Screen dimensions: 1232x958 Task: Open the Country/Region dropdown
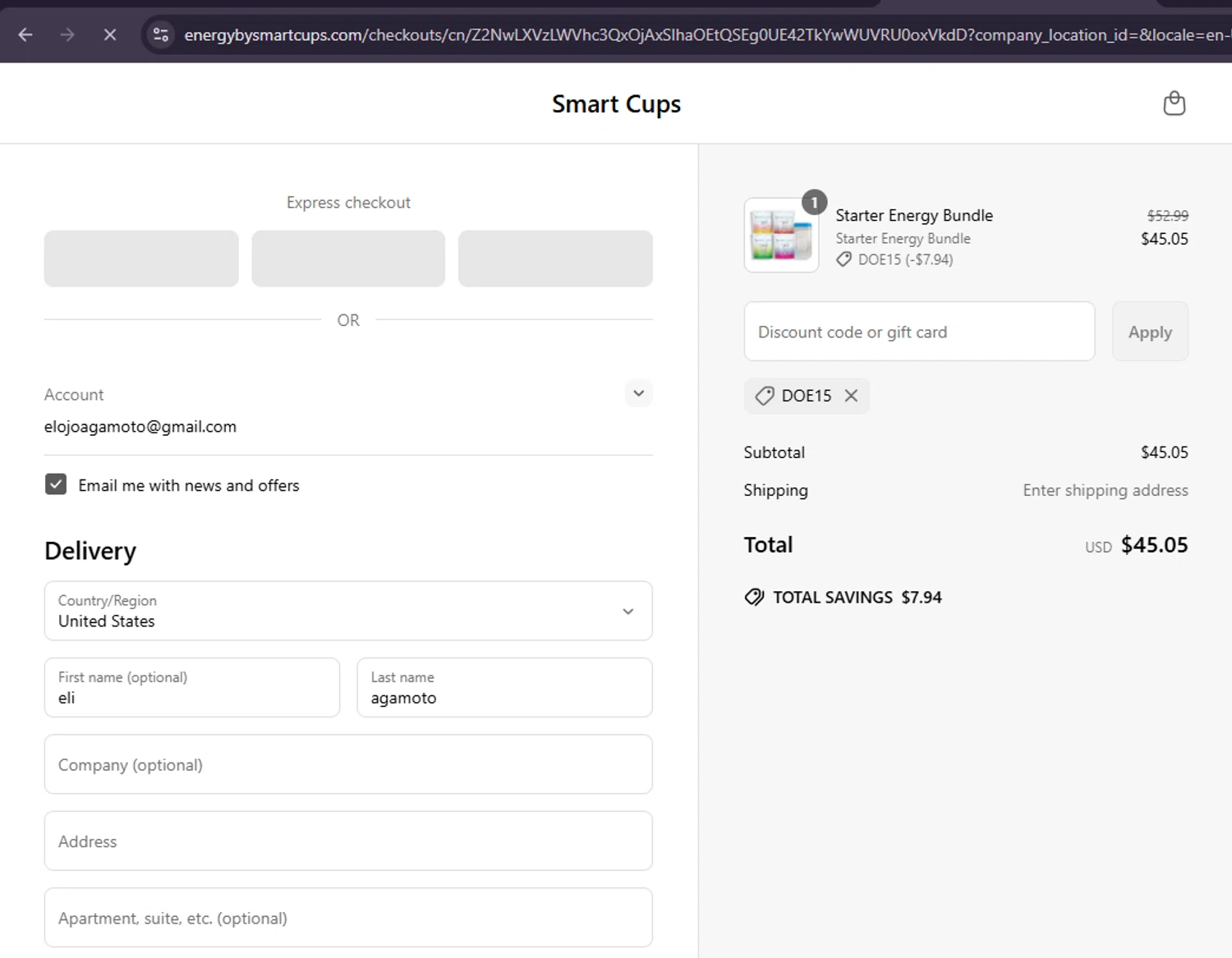348,611
